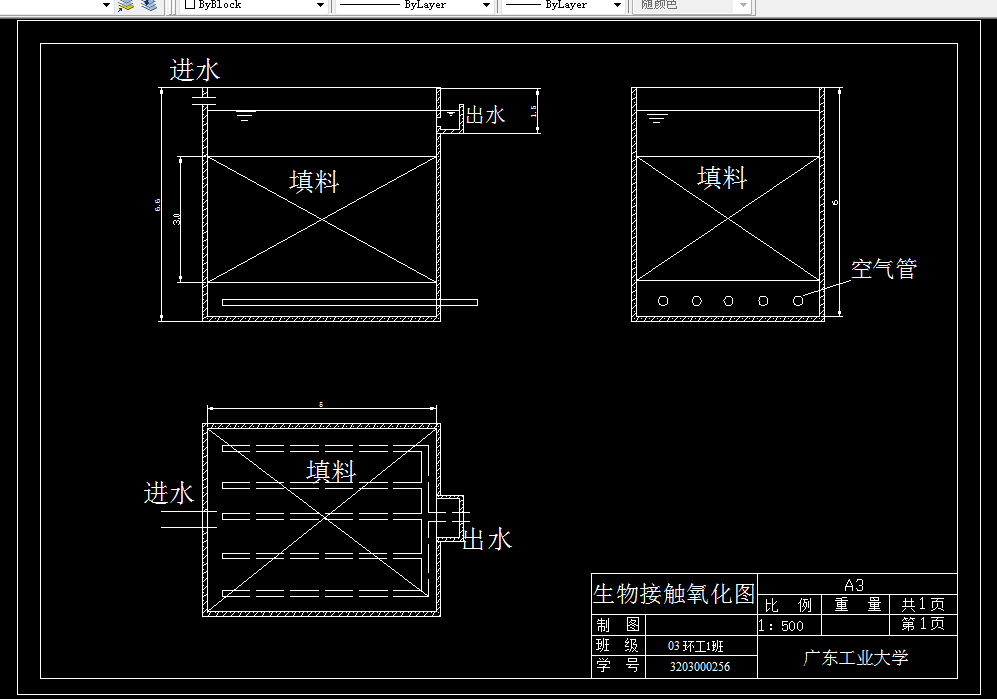Image resolution: width=997 pixels, height=699 pixels.
Task: Select the 出水 label beside the plan view
Action: pyautogui.click(x=486, y=539)
